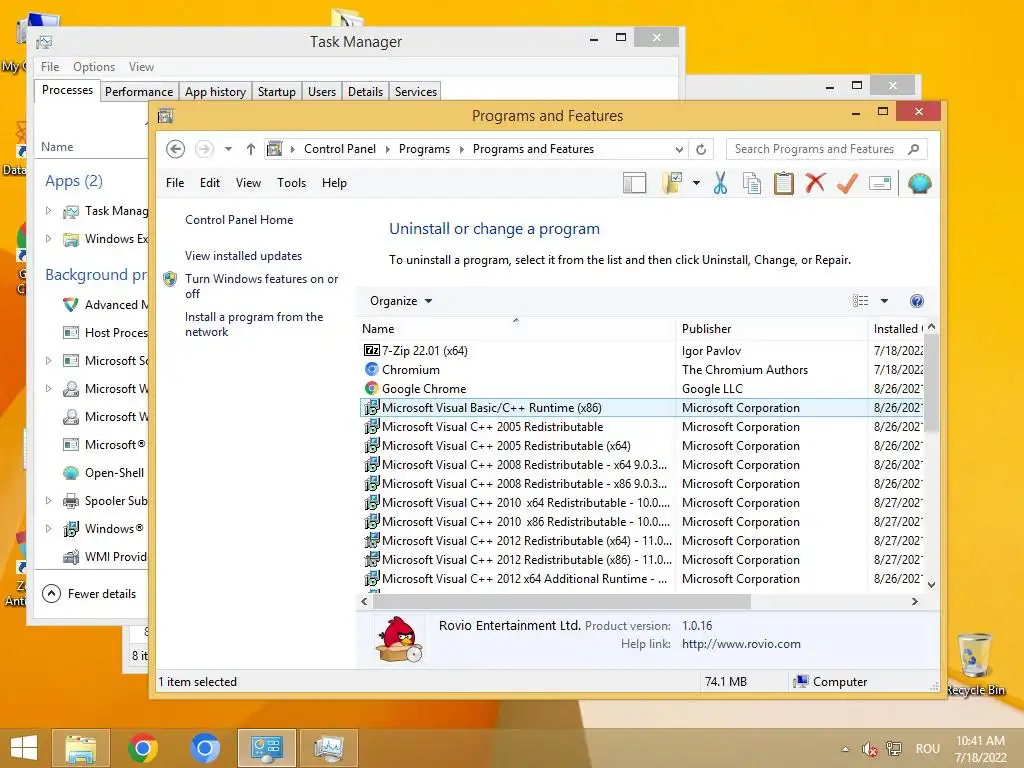Image resolution: width=1024 pixels, height=768 pixels.
Task: Sort by the Publisher column header
Action: click(x=771, y=328)
